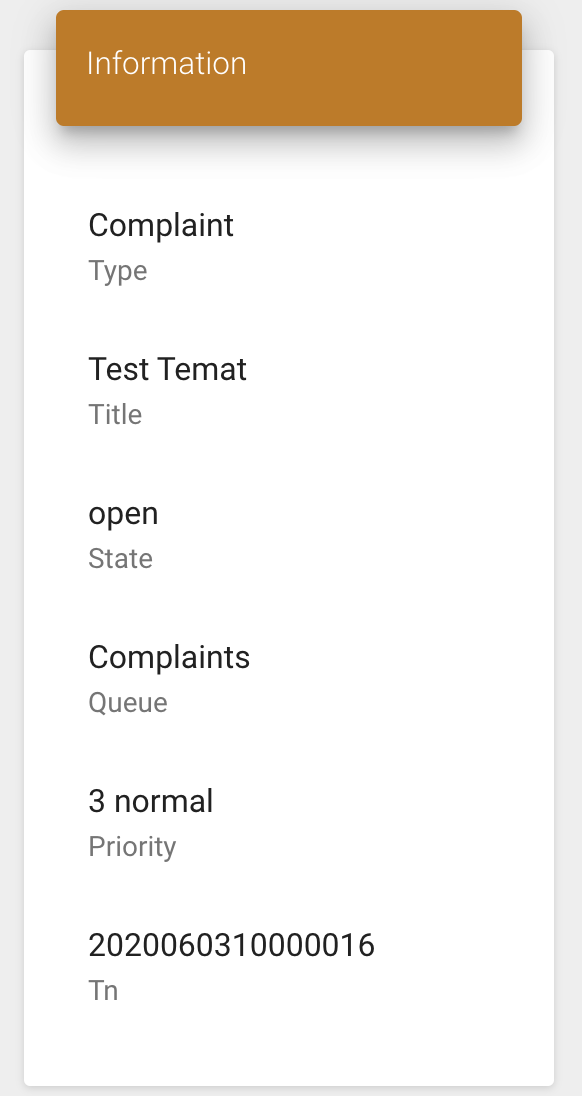The image size is (582, 1096).
Task: Click the Information card header
Action: pos(289,68)
